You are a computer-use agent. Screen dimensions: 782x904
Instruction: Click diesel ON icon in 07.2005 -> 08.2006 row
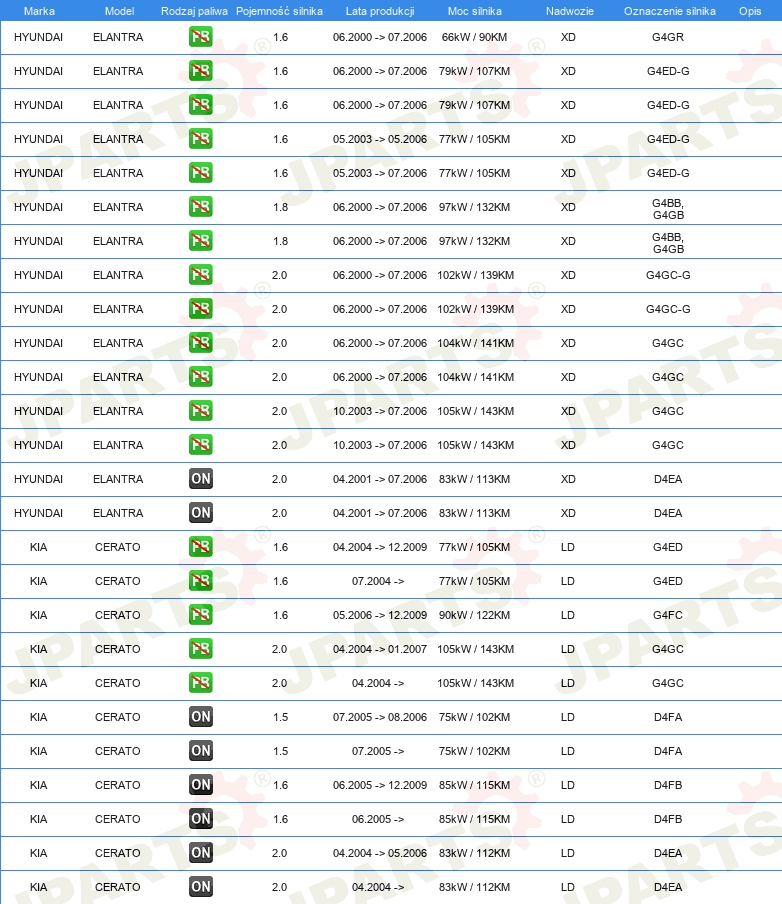click(x=201, y=717)
